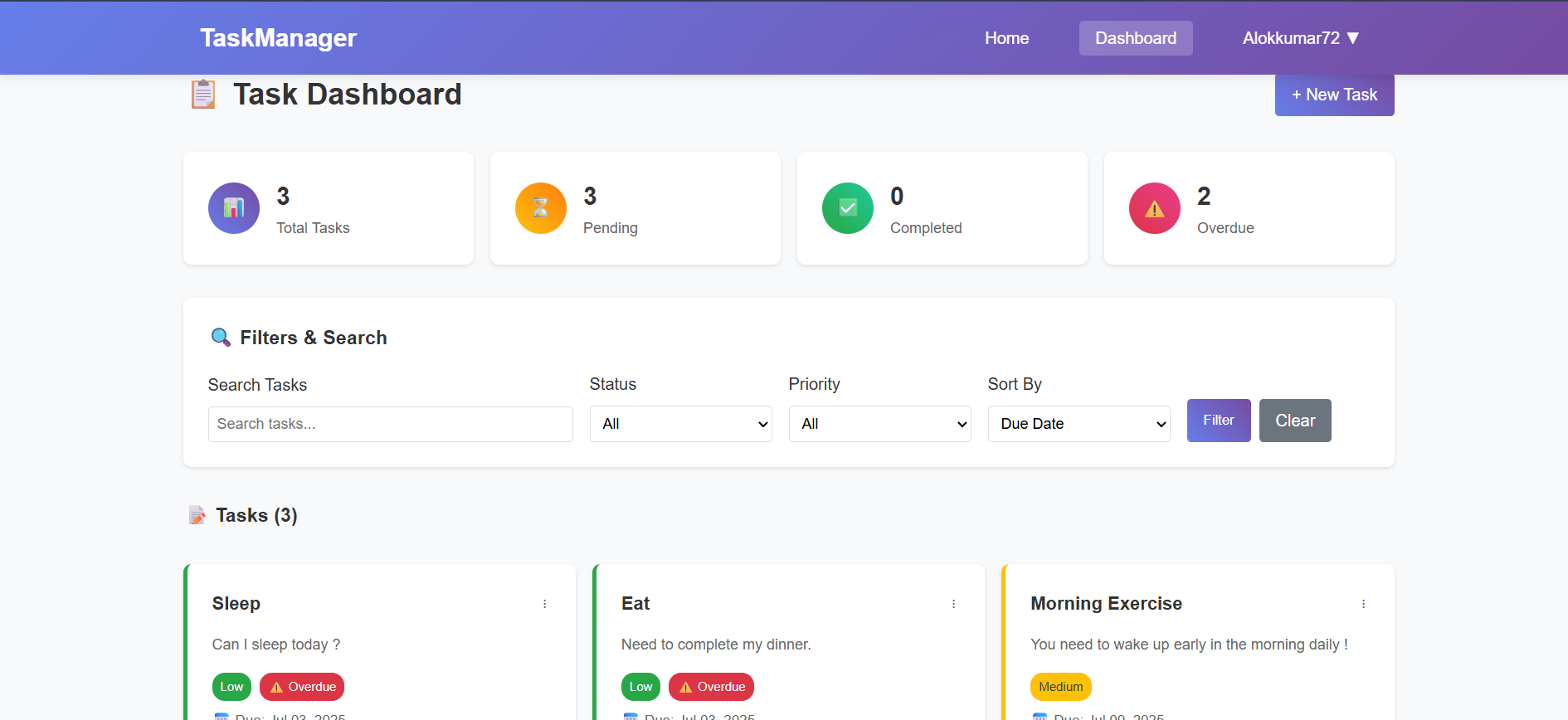Select the Dashboard nav tab

tap(1135, 38)
